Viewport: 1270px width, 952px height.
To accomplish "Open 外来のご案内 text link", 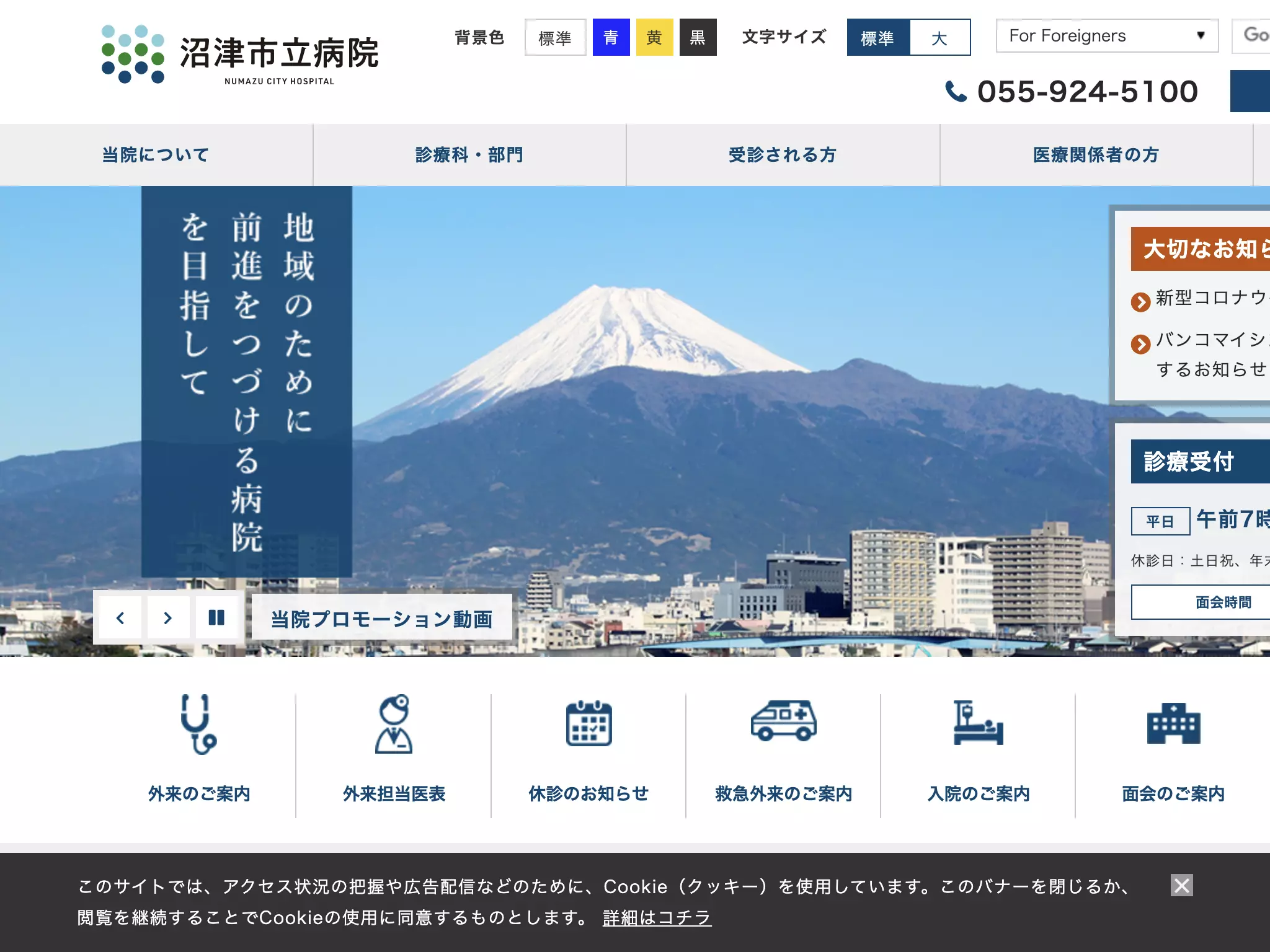I will tap(198, 793).
